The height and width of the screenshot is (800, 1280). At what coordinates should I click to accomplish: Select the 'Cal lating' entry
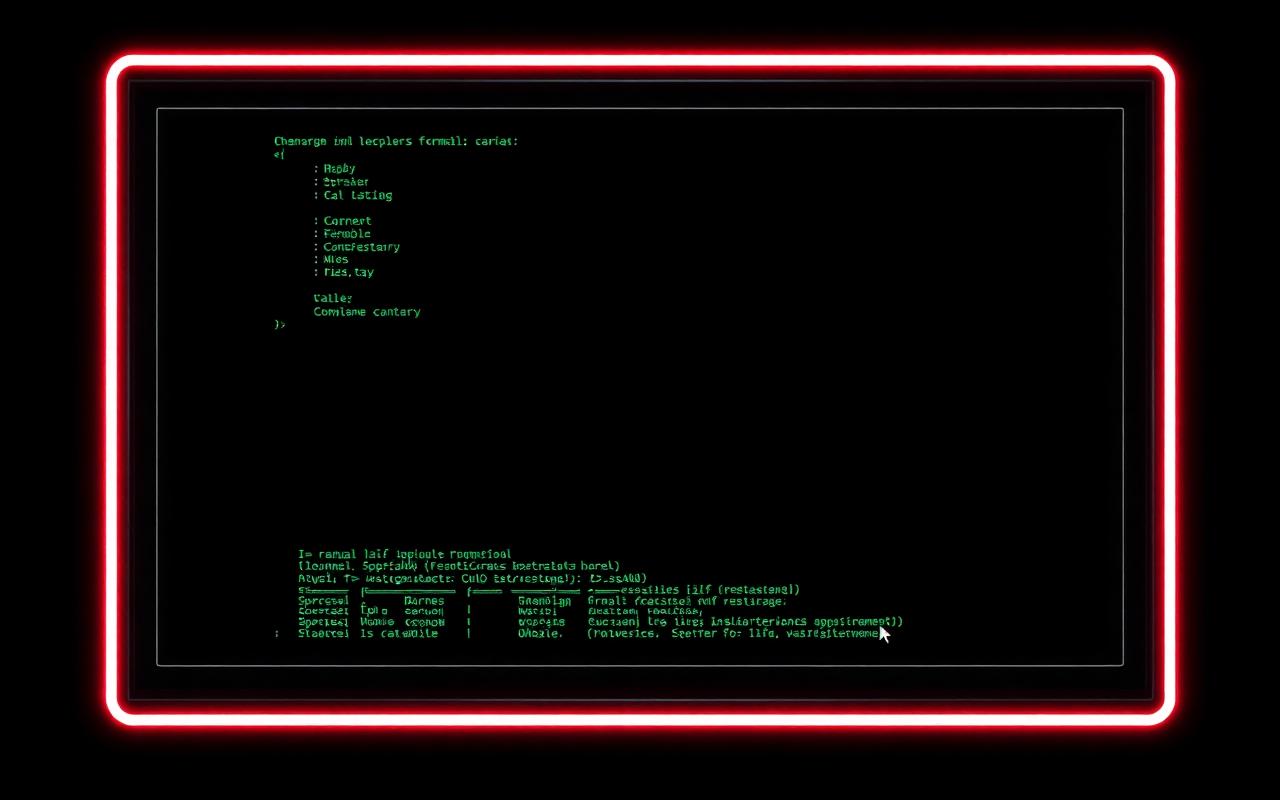[357, 195]
